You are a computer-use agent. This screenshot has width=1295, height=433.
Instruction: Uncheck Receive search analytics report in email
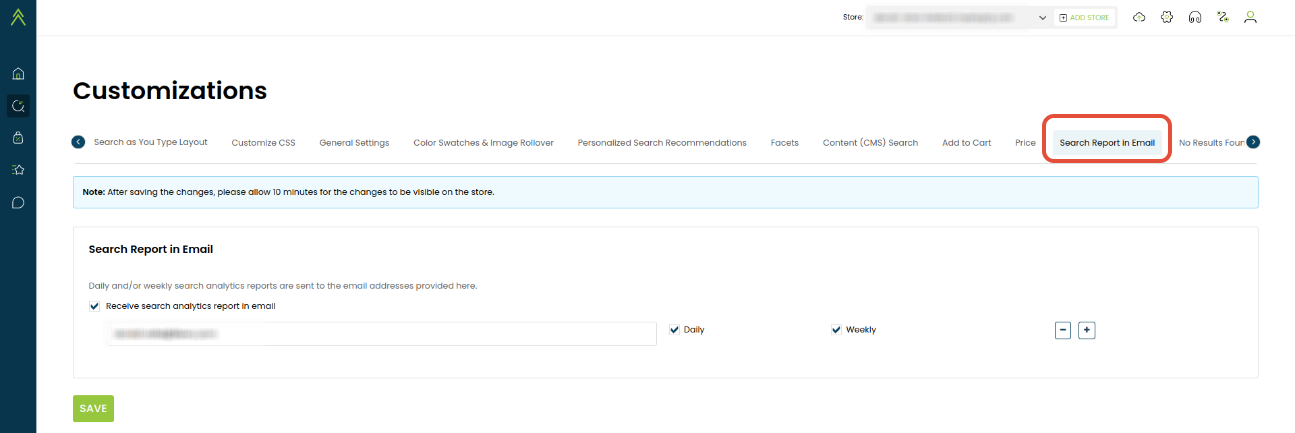(x=95, y=306)
